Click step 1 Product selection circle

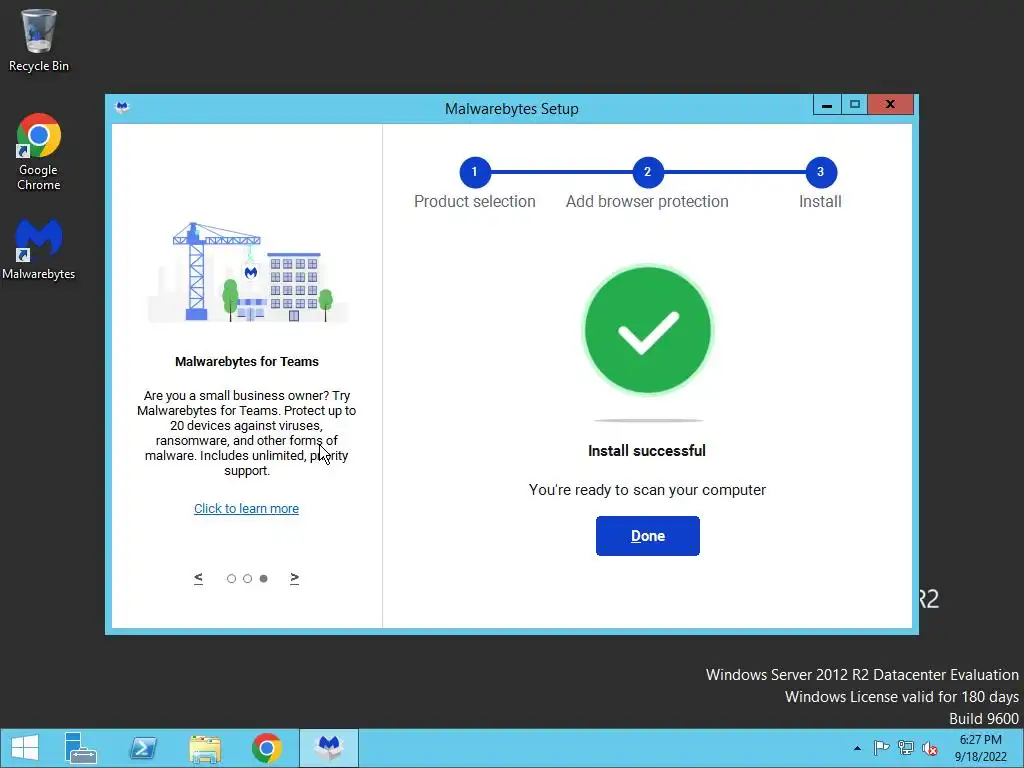(475, 172)
